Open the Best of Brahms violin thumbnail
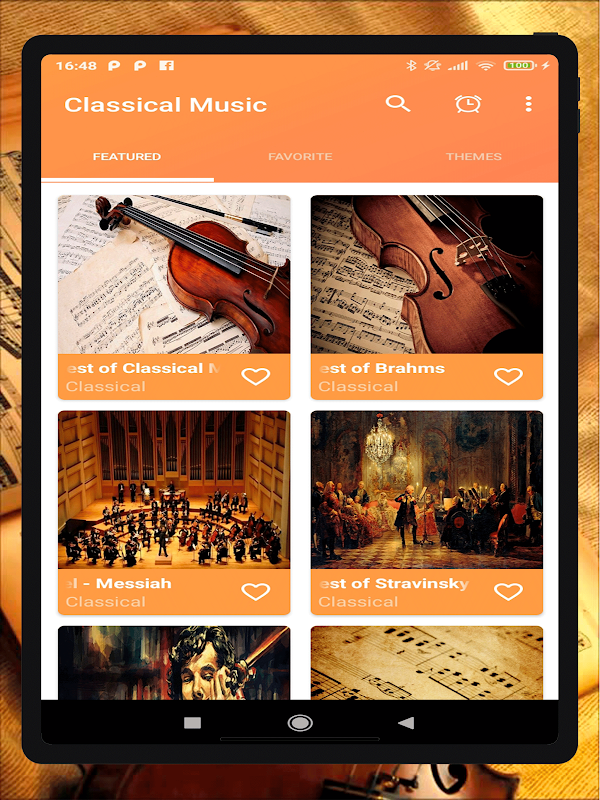Image resolution: width=600 pixels, height=800 pixels. coord(427,274)
